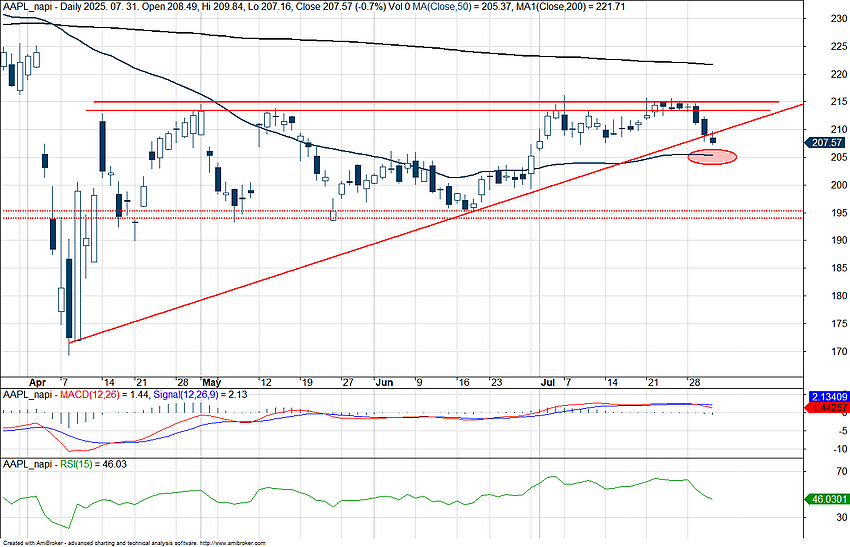Click the Signal(12,26,9) = 2.13 label
Image resolution: width=850 pixels, height=547 pixels.
tap(200, 395)
